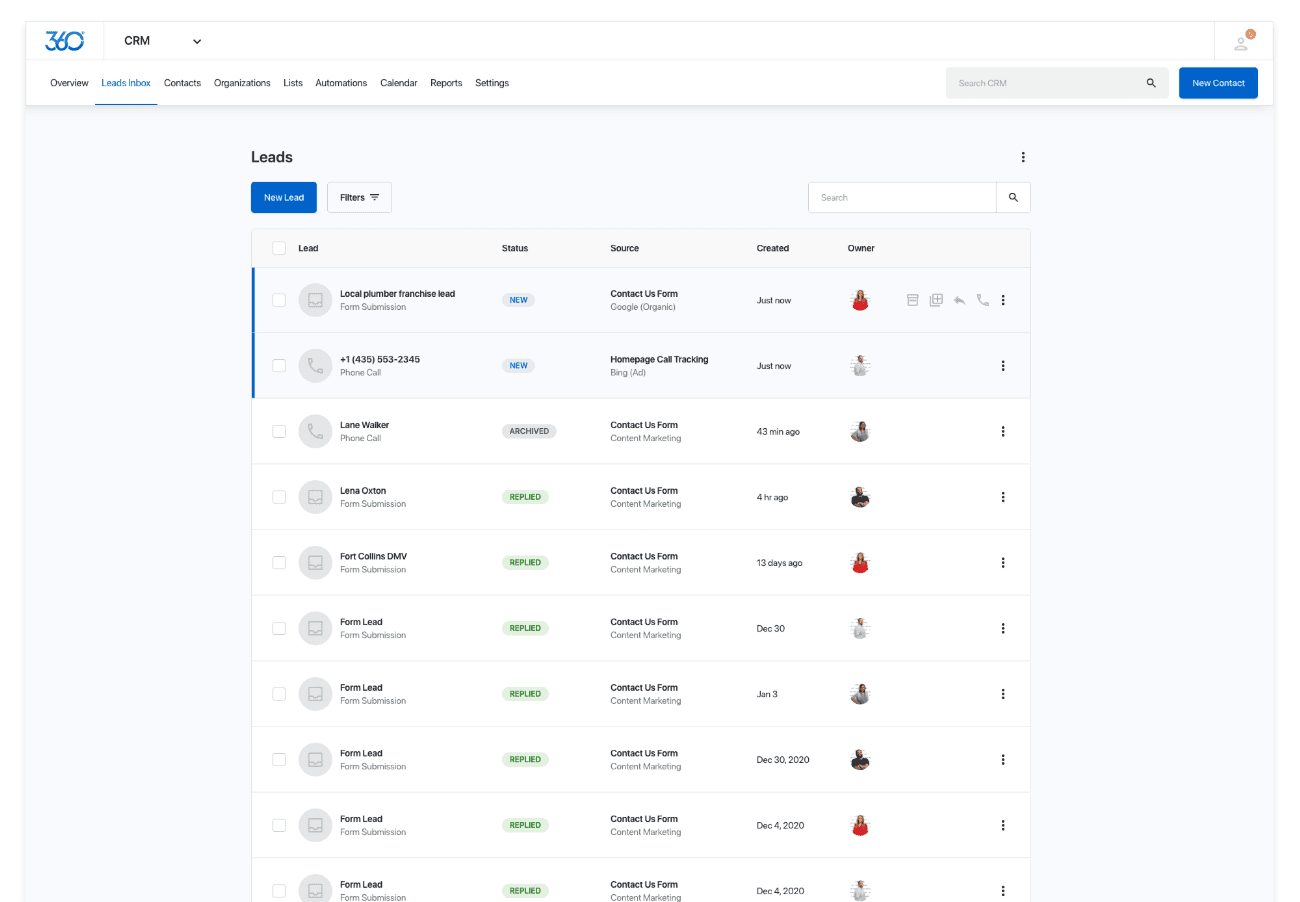Call the Local plumber franchise lead

[983, 300]
